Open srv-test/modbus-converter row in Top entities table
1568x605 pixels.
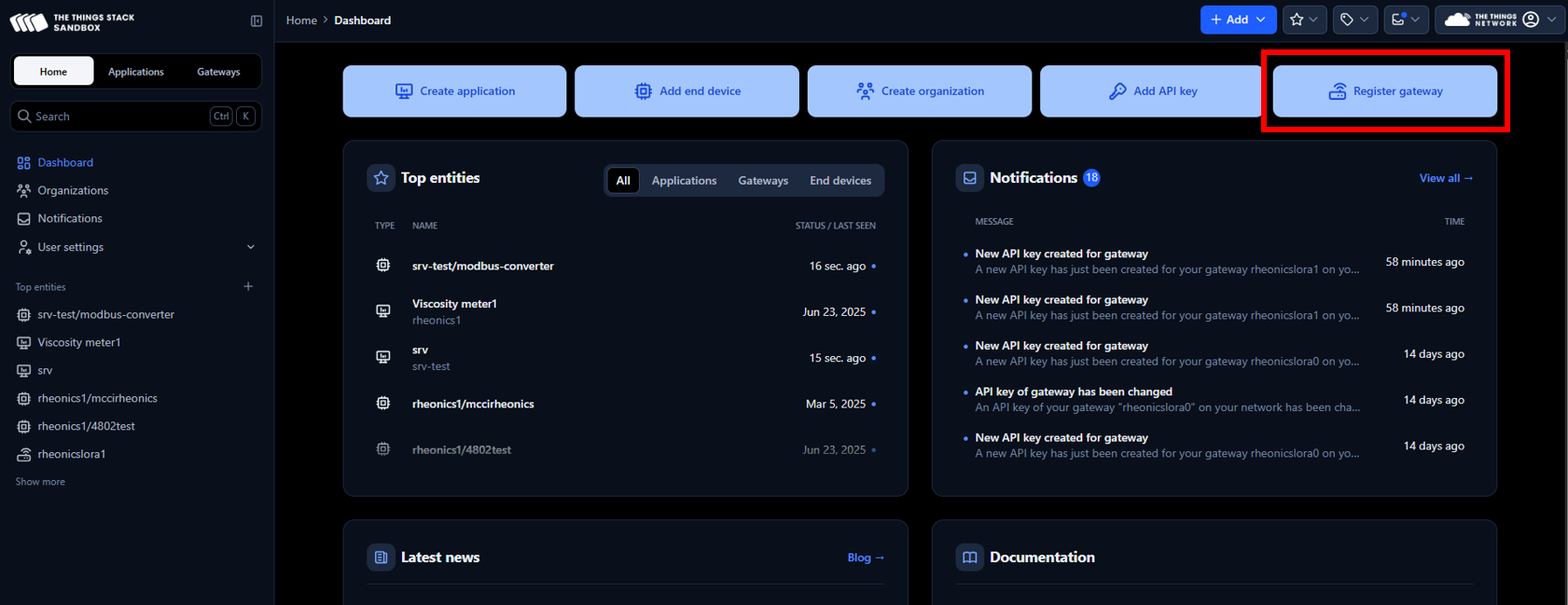(x=625, y=266)
